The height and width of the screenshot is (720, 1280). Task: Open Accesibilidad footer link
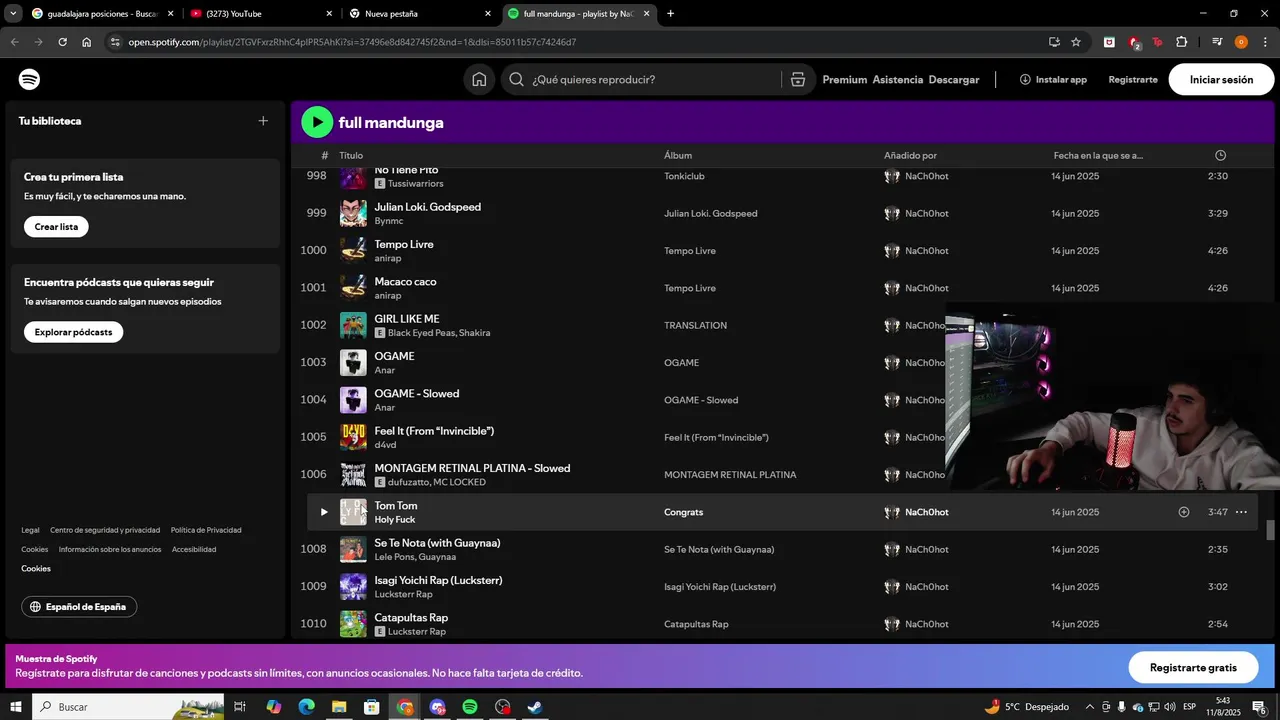point(194,549)
